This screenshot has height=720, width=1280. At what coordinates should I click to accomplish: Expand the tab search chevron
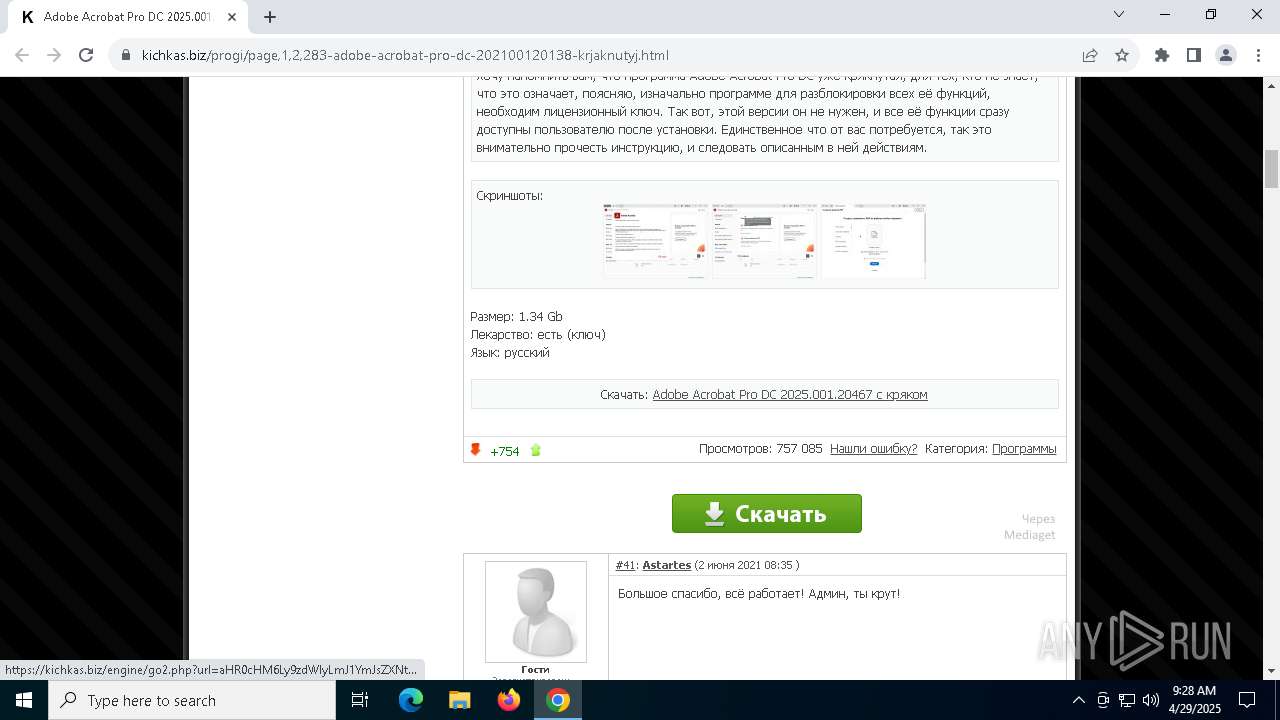click(x=1119, y=14)
